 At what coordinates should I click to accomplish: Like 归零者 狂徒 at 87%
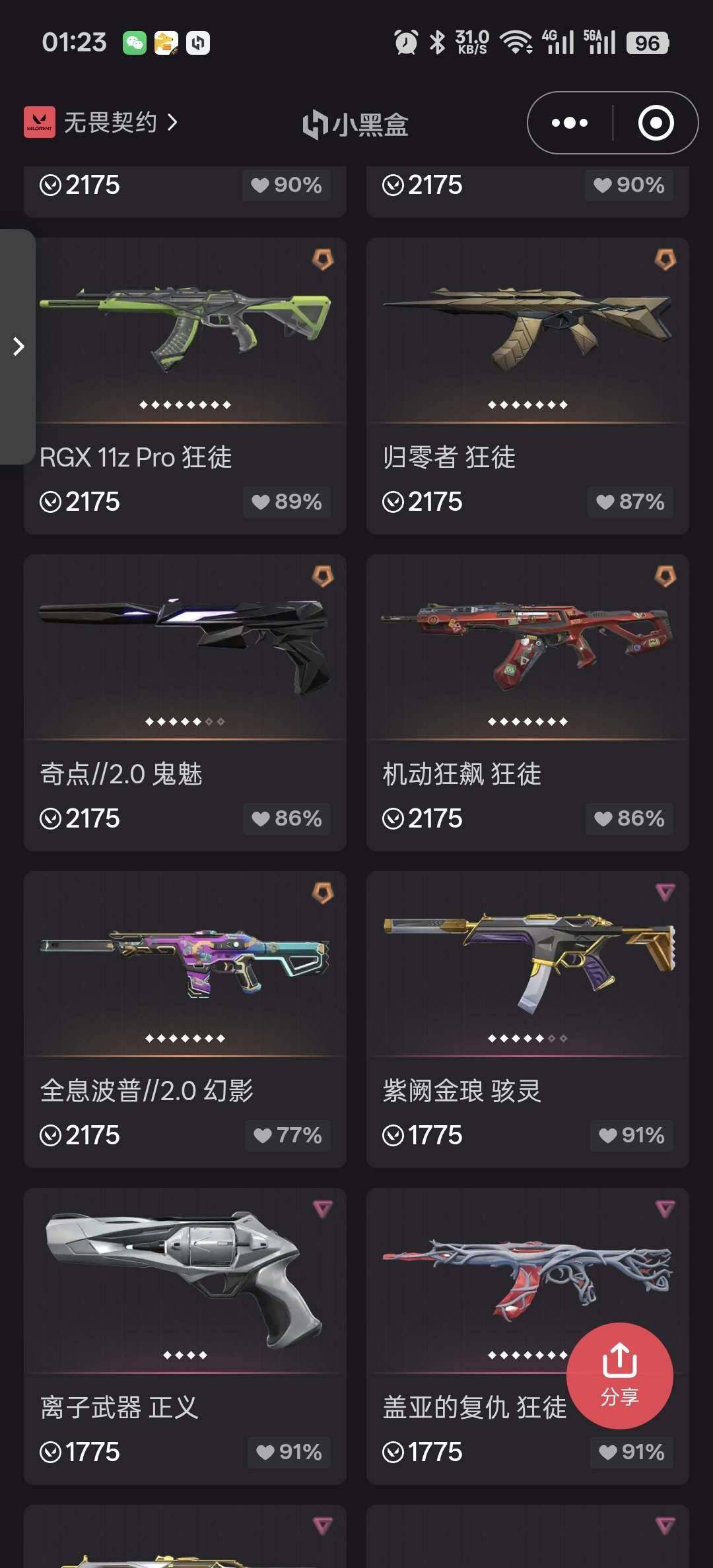(x=630, y=502)
